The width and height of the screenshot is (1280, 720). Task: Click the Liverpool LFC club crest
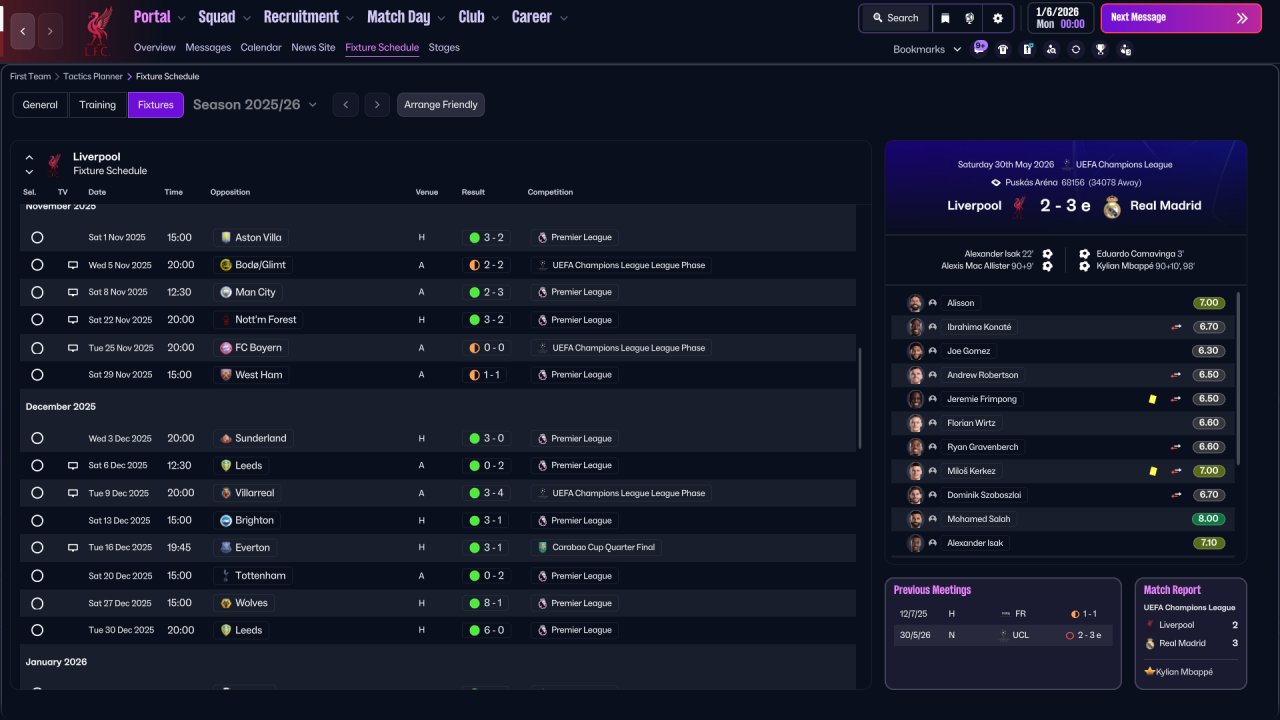click(97, 30)
